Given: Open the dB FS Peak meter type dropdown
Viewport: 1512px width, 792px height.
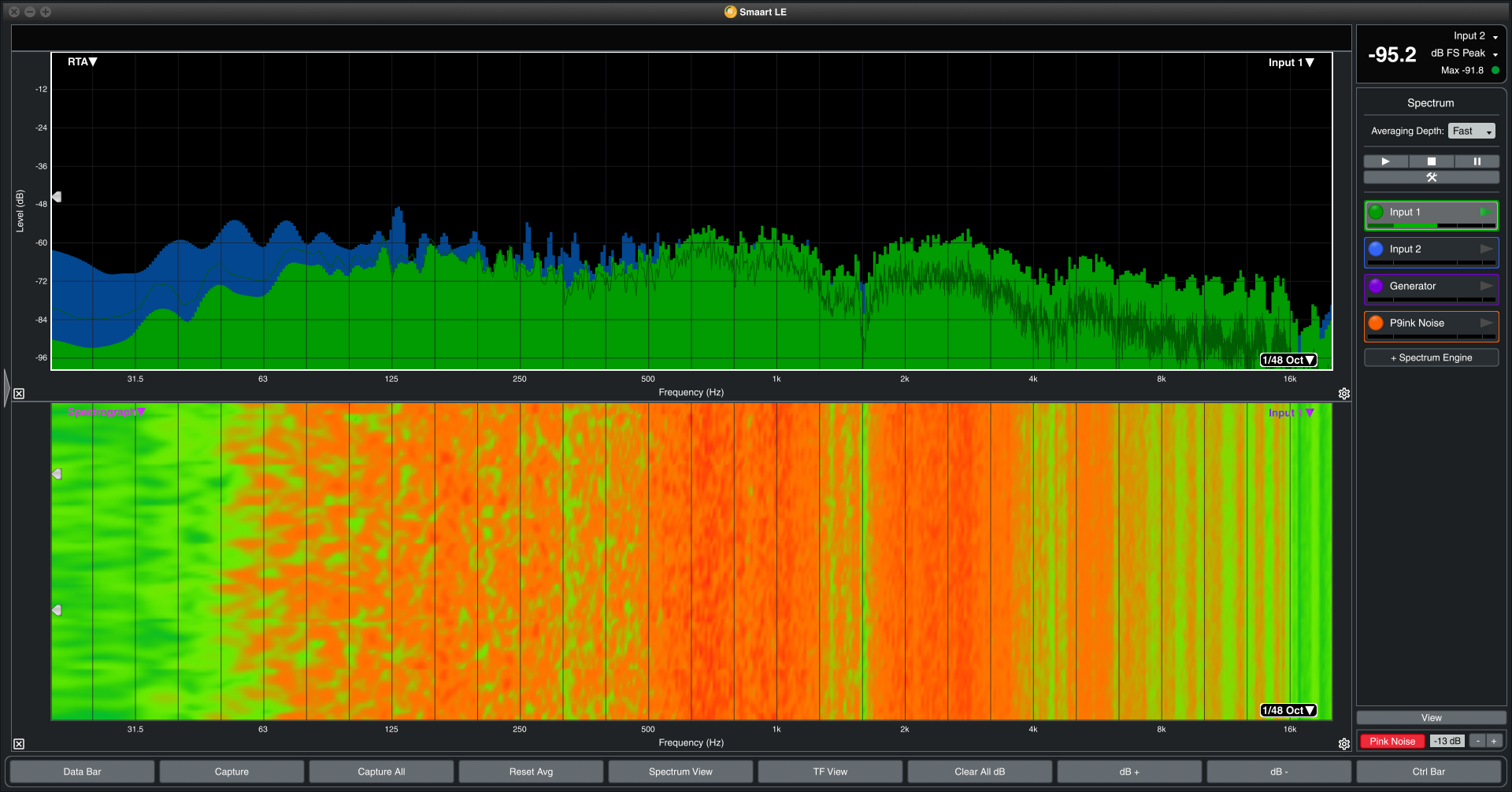Looking at the screenshot, I should [1464, 54].
